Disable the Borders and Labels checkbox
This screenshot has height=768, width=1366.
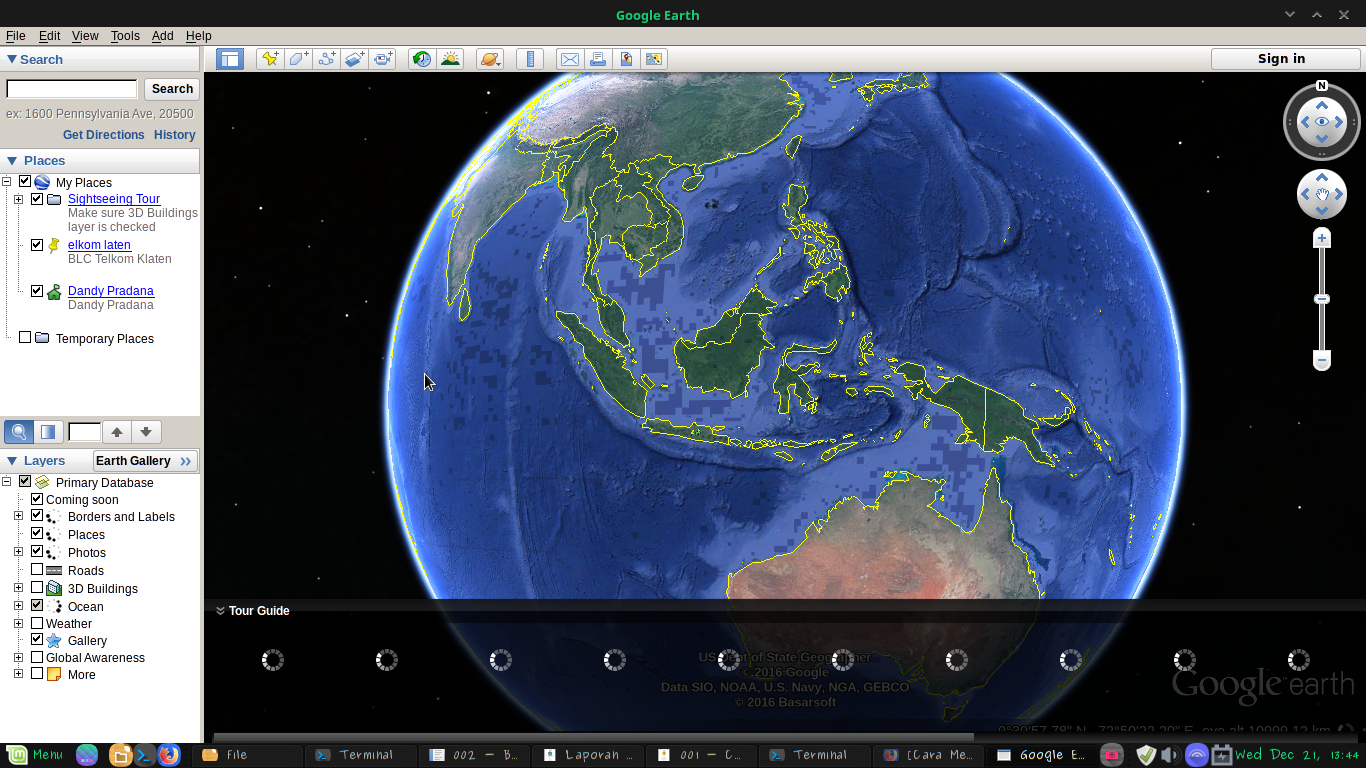coord(37,516)
